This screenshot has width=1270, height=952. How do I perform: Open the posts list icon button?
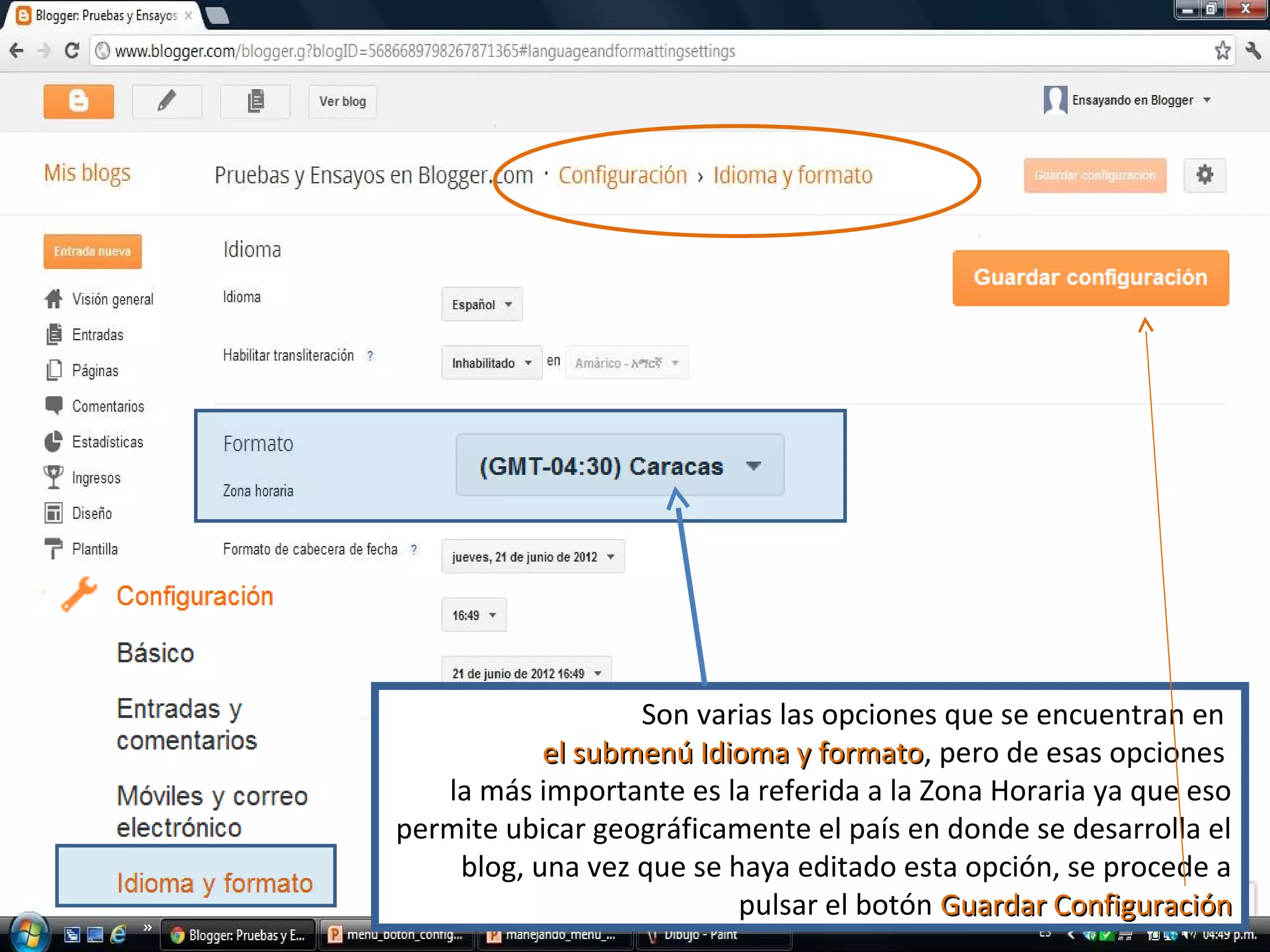(x=255, y=101)
